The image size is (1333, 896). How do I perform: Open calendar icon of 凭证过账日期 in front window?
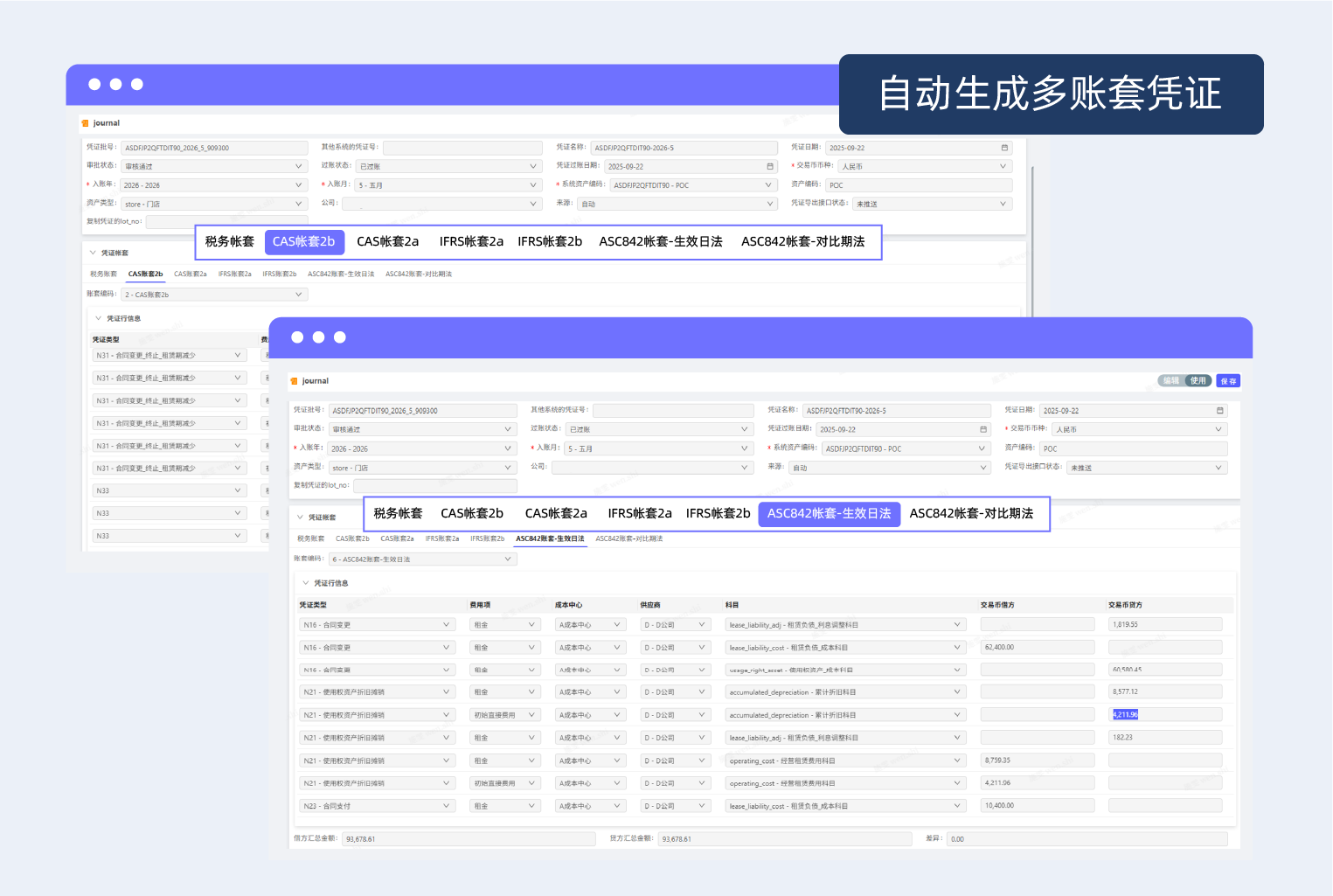[x=983, y=429]
